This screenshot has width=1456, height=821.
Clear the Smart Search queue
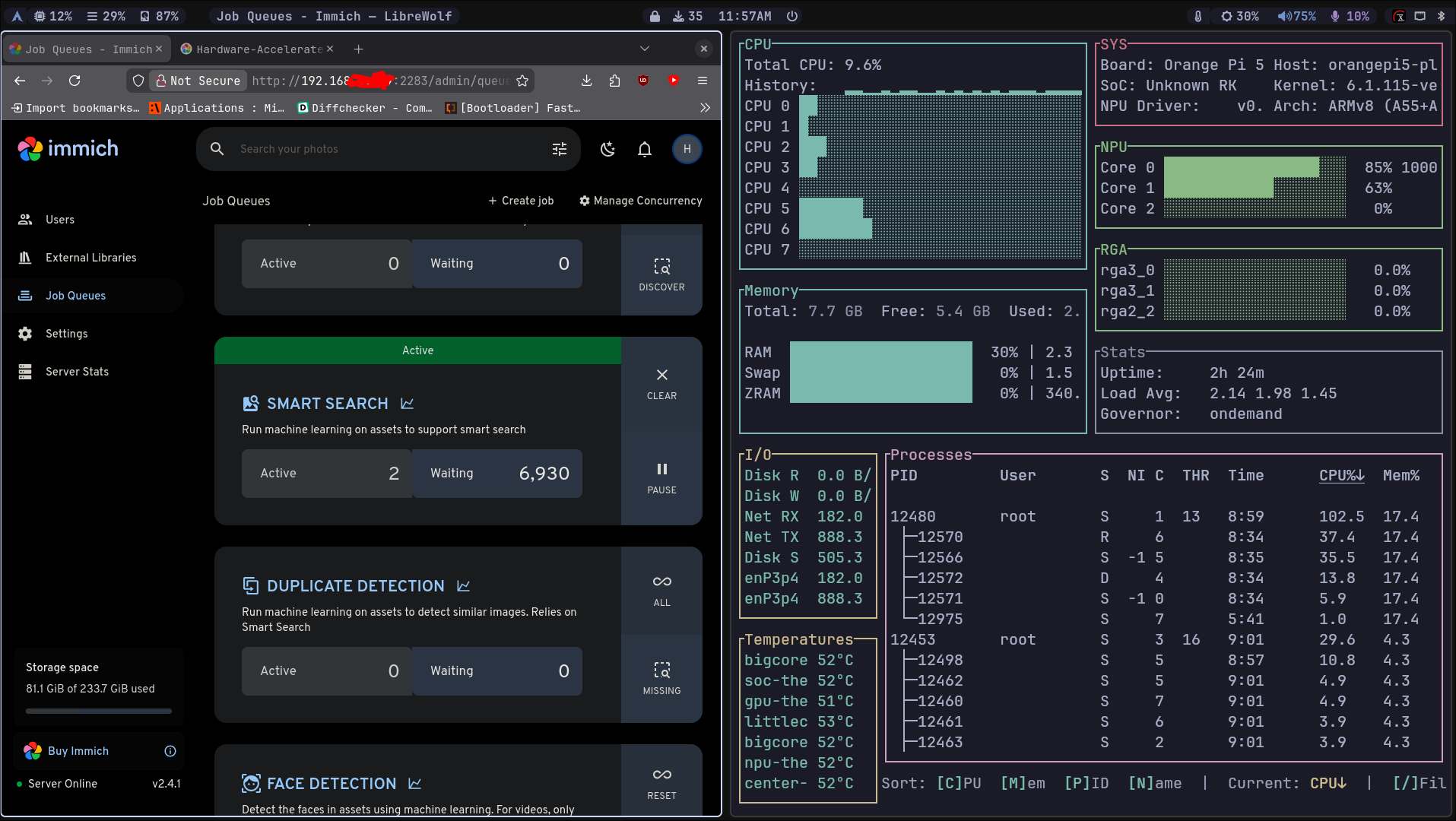click(x=661, y=384)
